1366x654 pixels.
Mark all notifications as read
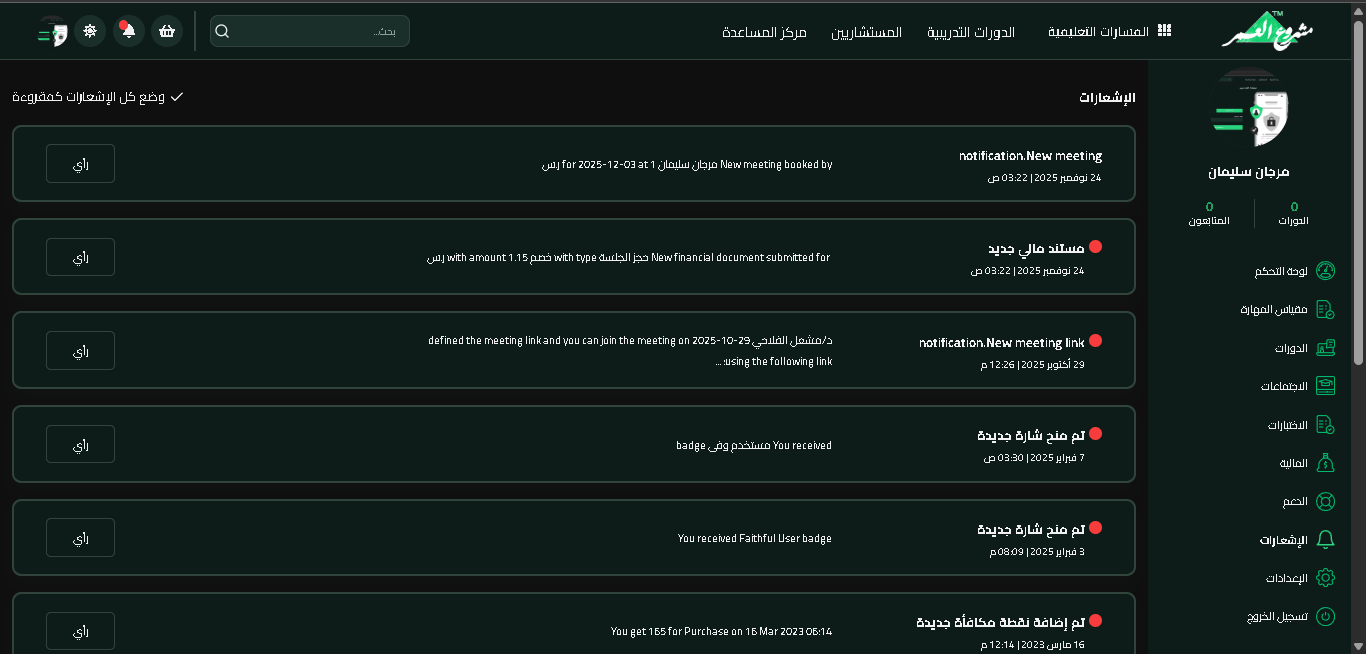(x=97, y=97)
